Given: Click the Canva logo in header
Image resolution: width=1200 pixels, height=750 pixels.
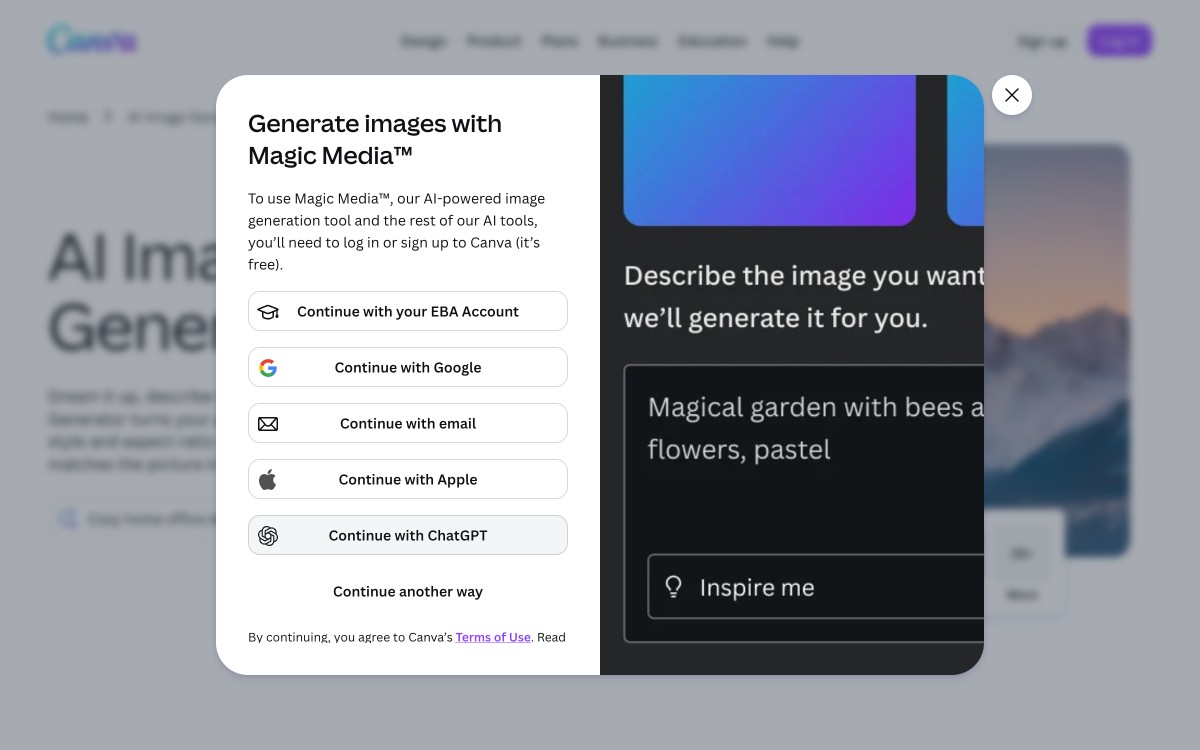Looking at the screenshot, I should (92, 41).
